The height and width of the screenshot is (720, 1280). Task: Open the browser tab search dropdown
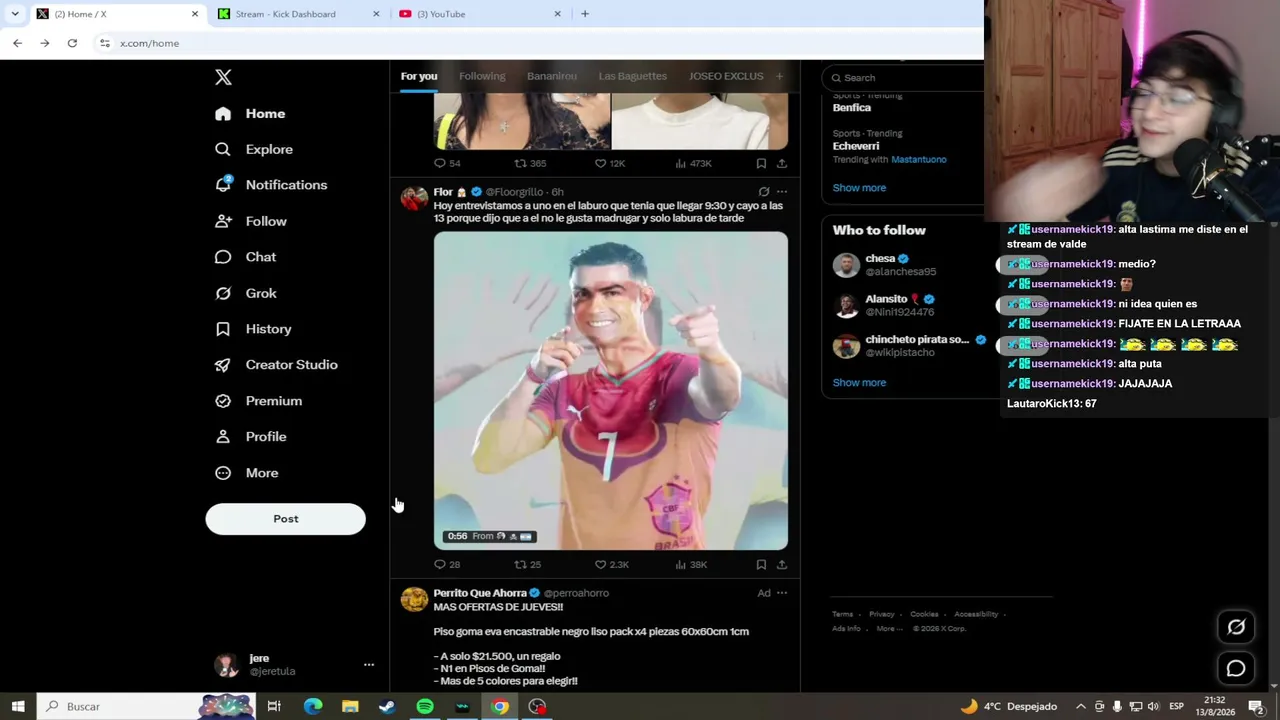click(15, 14)
